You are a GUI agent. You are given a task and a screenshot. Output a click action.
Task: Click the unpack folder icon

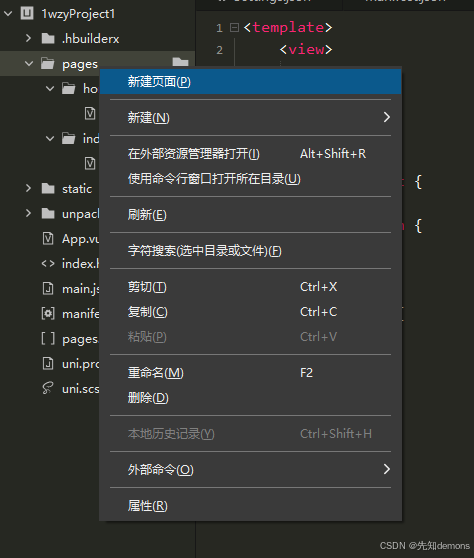[48, 214]
